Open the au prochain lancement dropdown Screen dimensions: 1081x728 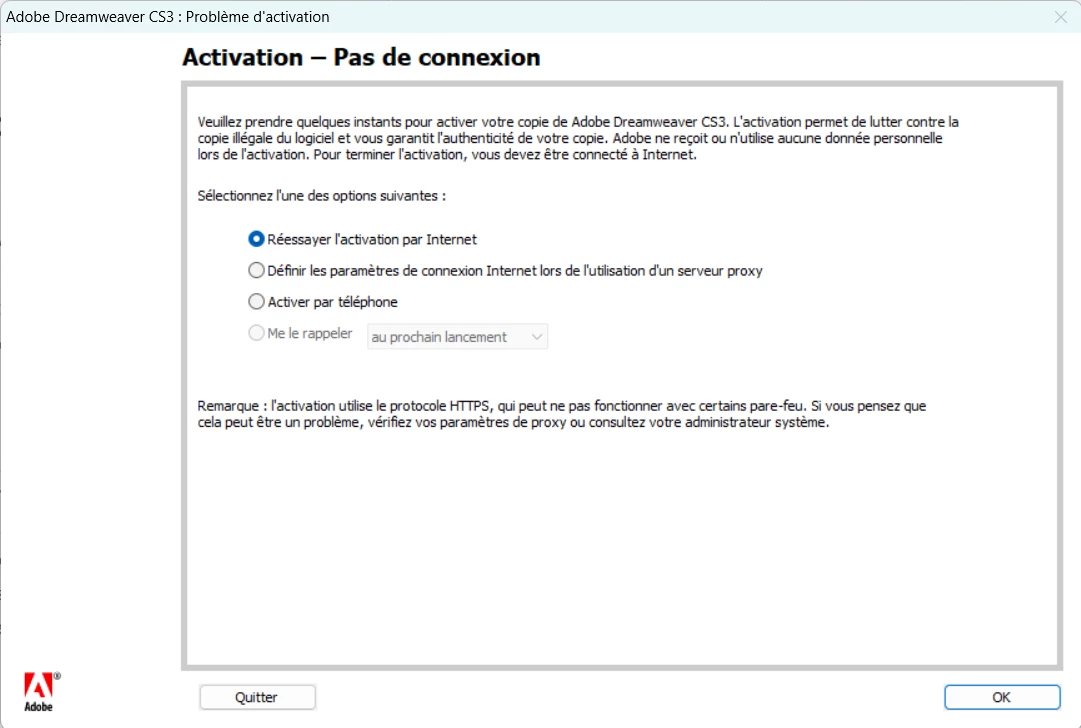457,336
